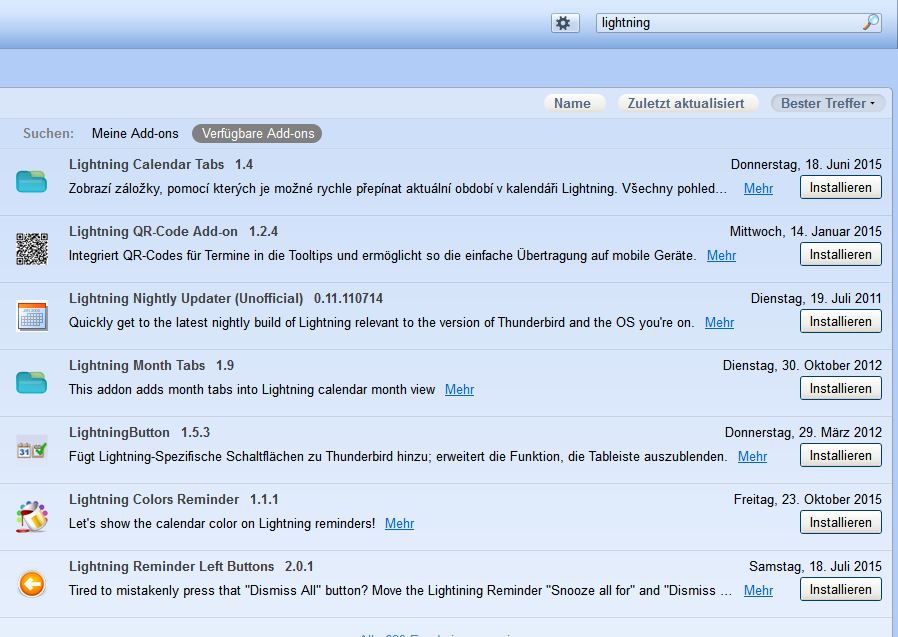Click the date Donnerstag, 29. März 2012

tap(803, 432)
